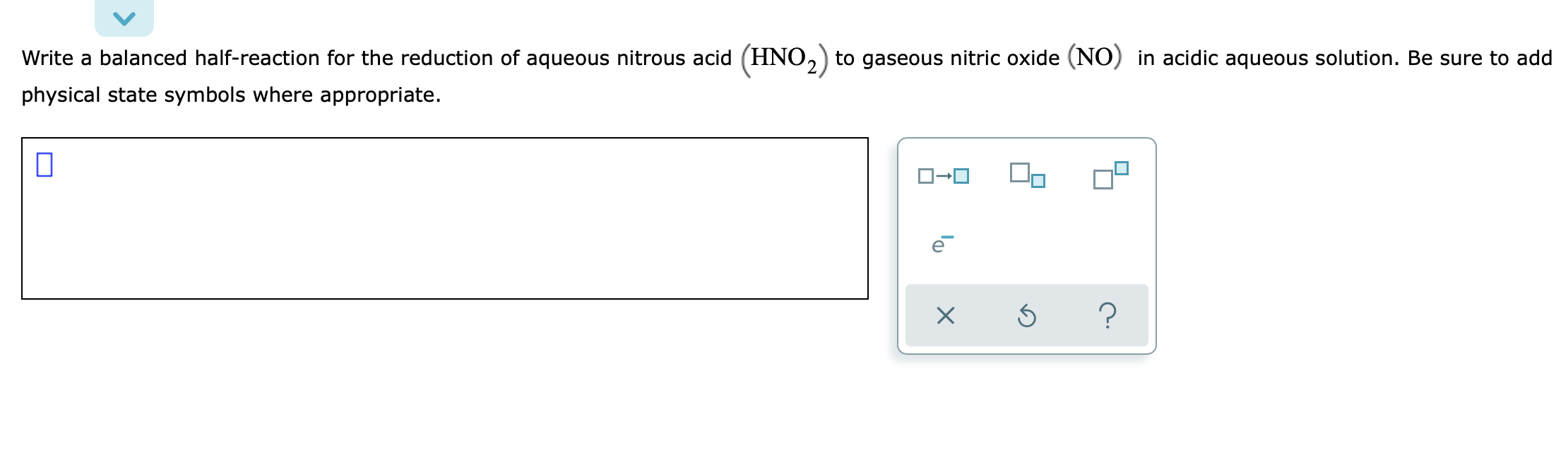Image resolution: width=1568 pixels, height=458 pixels.
Task: Click the blue chevron above the question text
Action: (x=123, y=18)
